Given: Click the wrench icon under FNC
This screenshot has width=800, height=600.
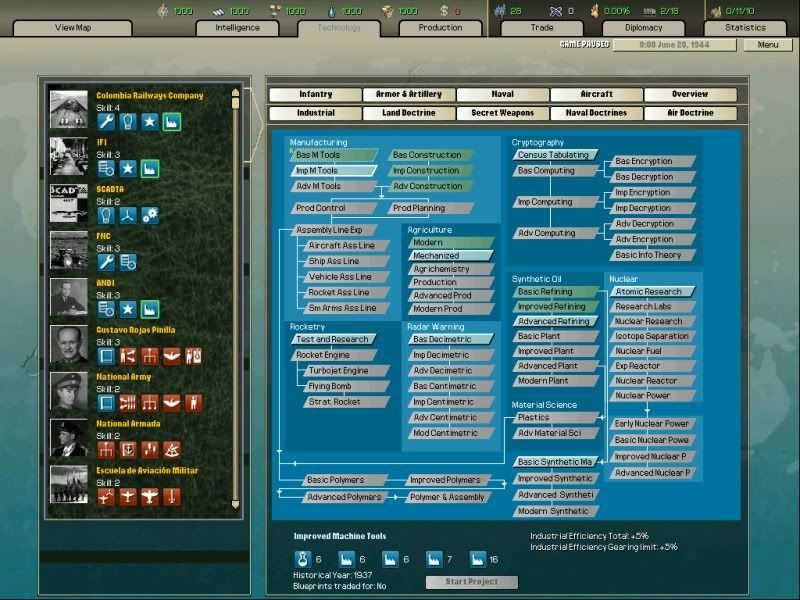Looking at the screenshot, I should tap(106, 262).
